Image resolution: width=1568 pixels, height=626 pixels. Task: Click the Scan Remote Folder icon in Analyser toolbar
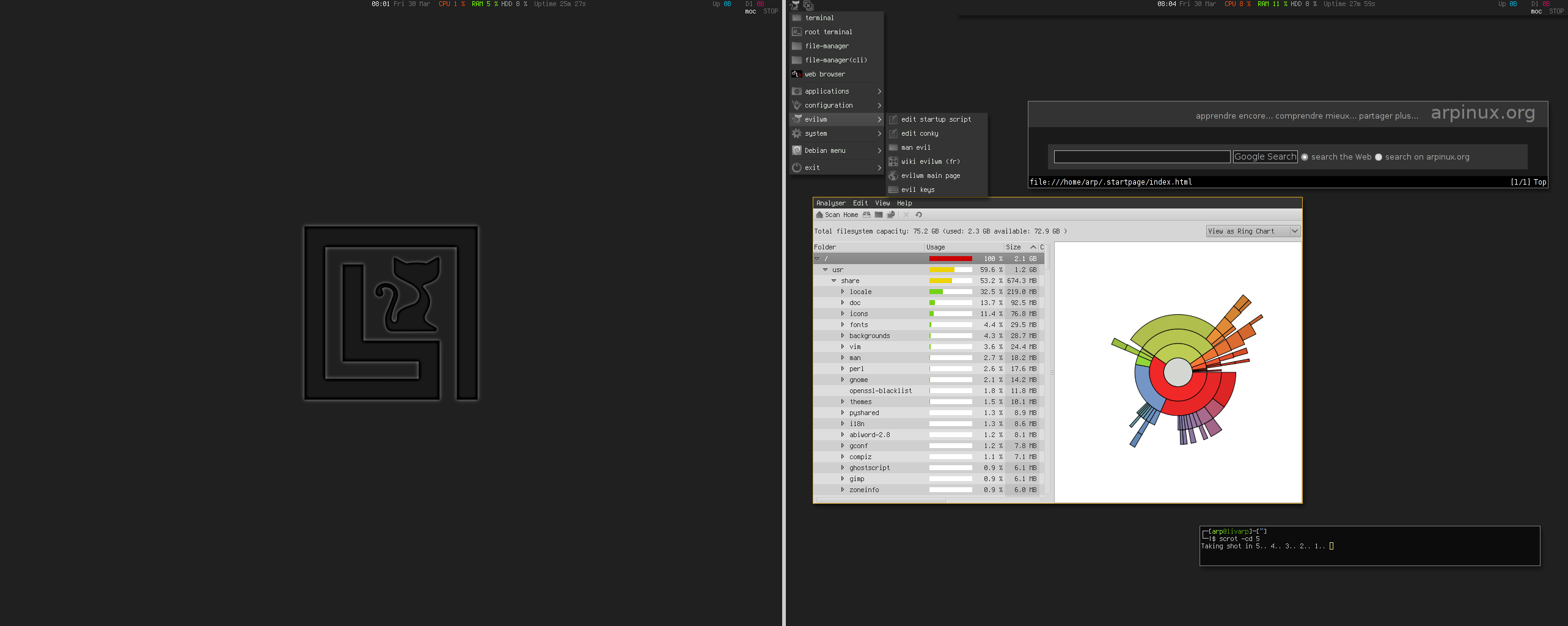tap(891, 215)
